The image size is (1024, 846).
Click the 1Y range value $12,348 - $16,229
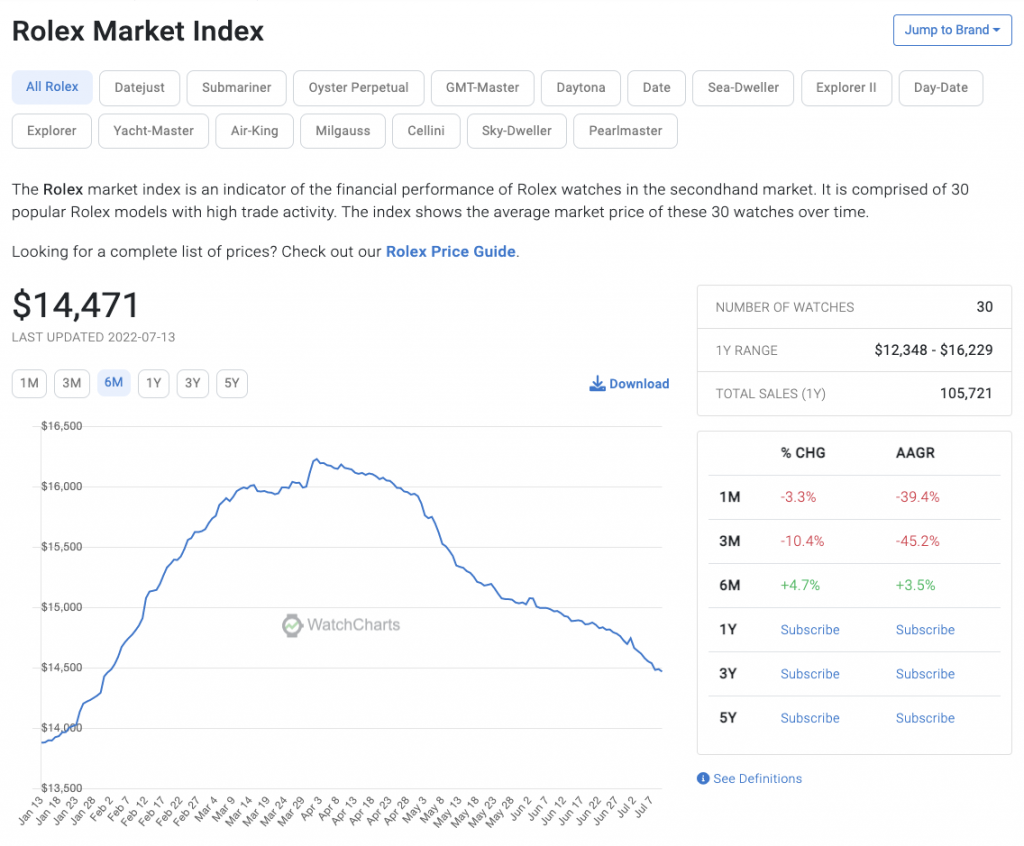tap(934, 350)
